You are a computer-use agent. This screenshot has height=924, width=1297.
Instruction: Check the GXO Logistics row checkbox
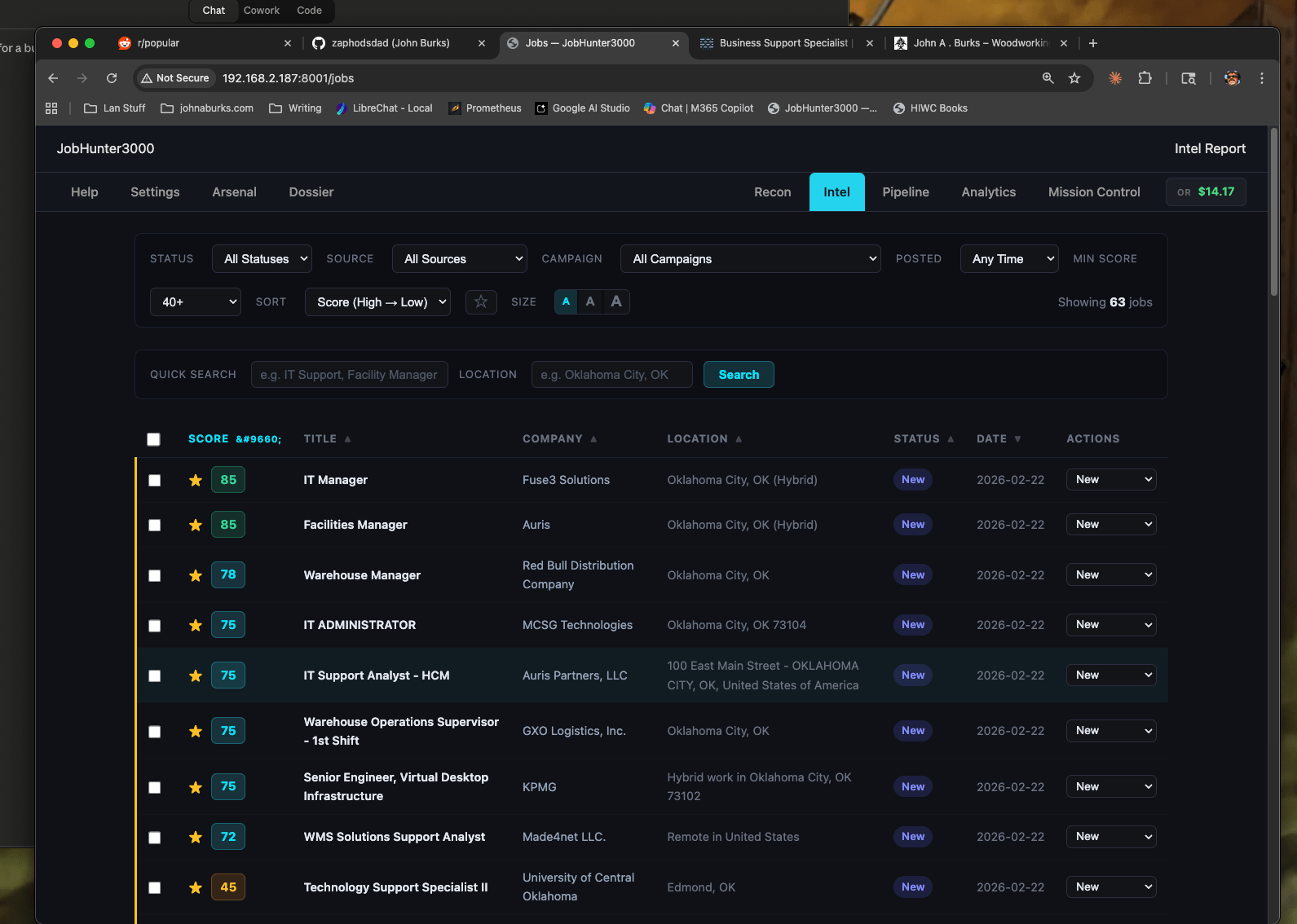154,732
